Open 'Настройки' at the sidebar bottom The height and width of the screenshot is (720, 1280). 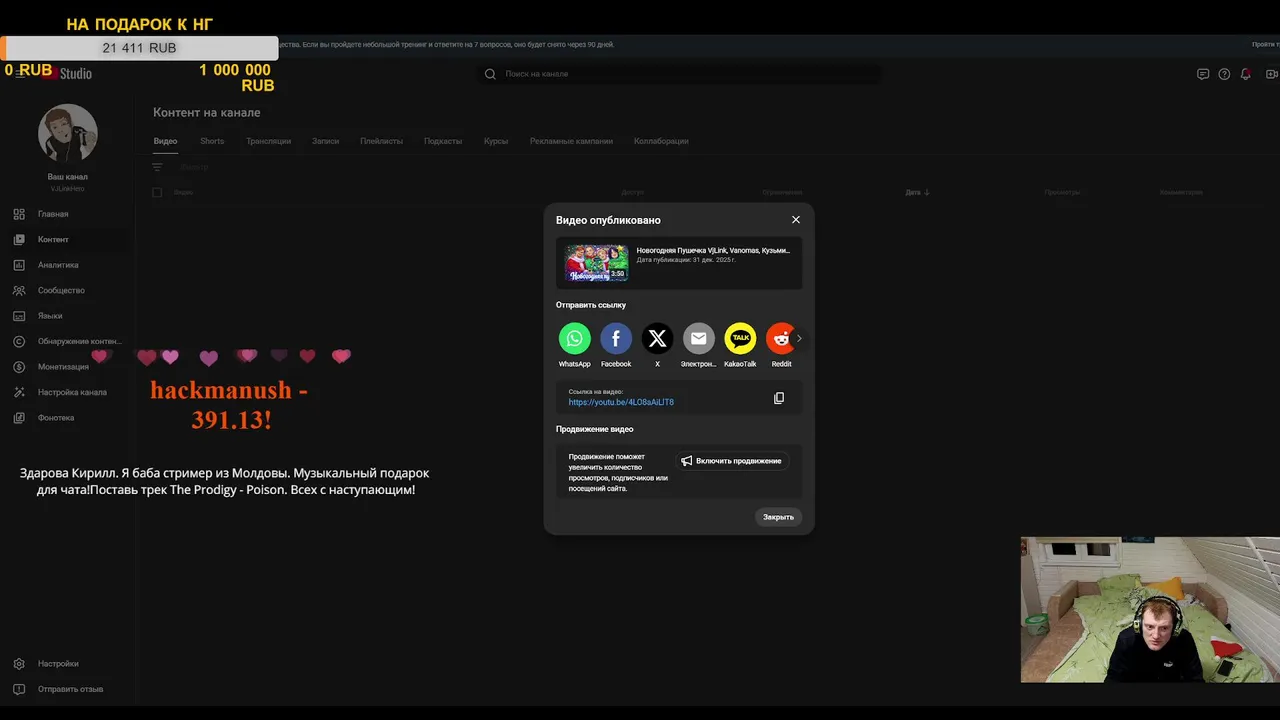[58, 664]
